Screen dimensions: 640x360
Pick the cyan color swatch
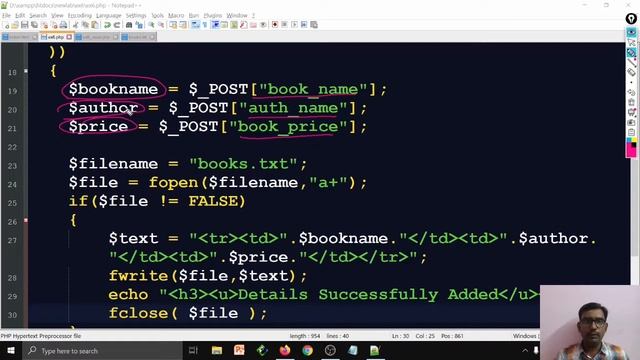[x=629, y=140]
